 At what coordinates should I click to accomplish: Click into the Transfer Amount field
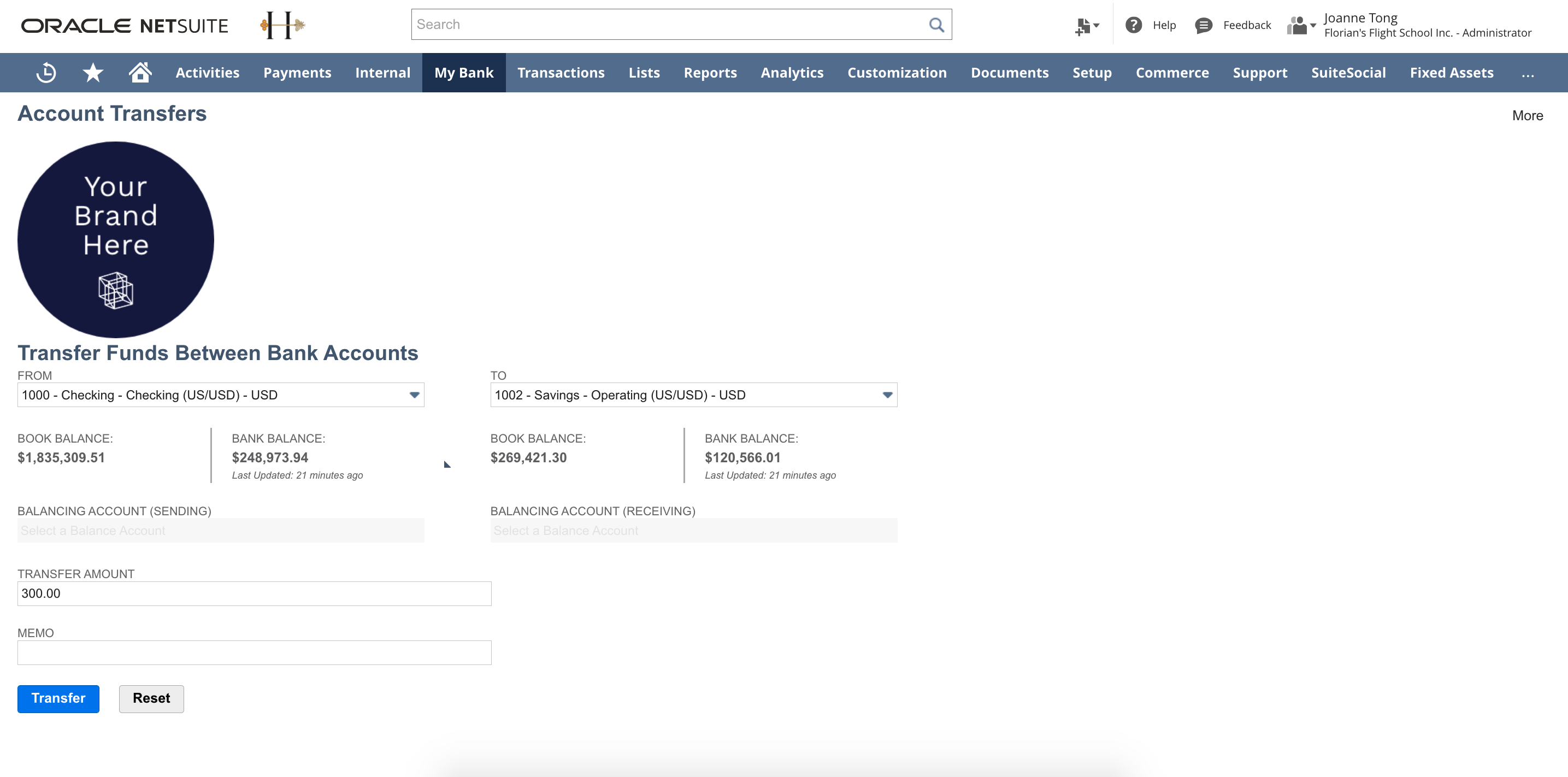point(254,594)
